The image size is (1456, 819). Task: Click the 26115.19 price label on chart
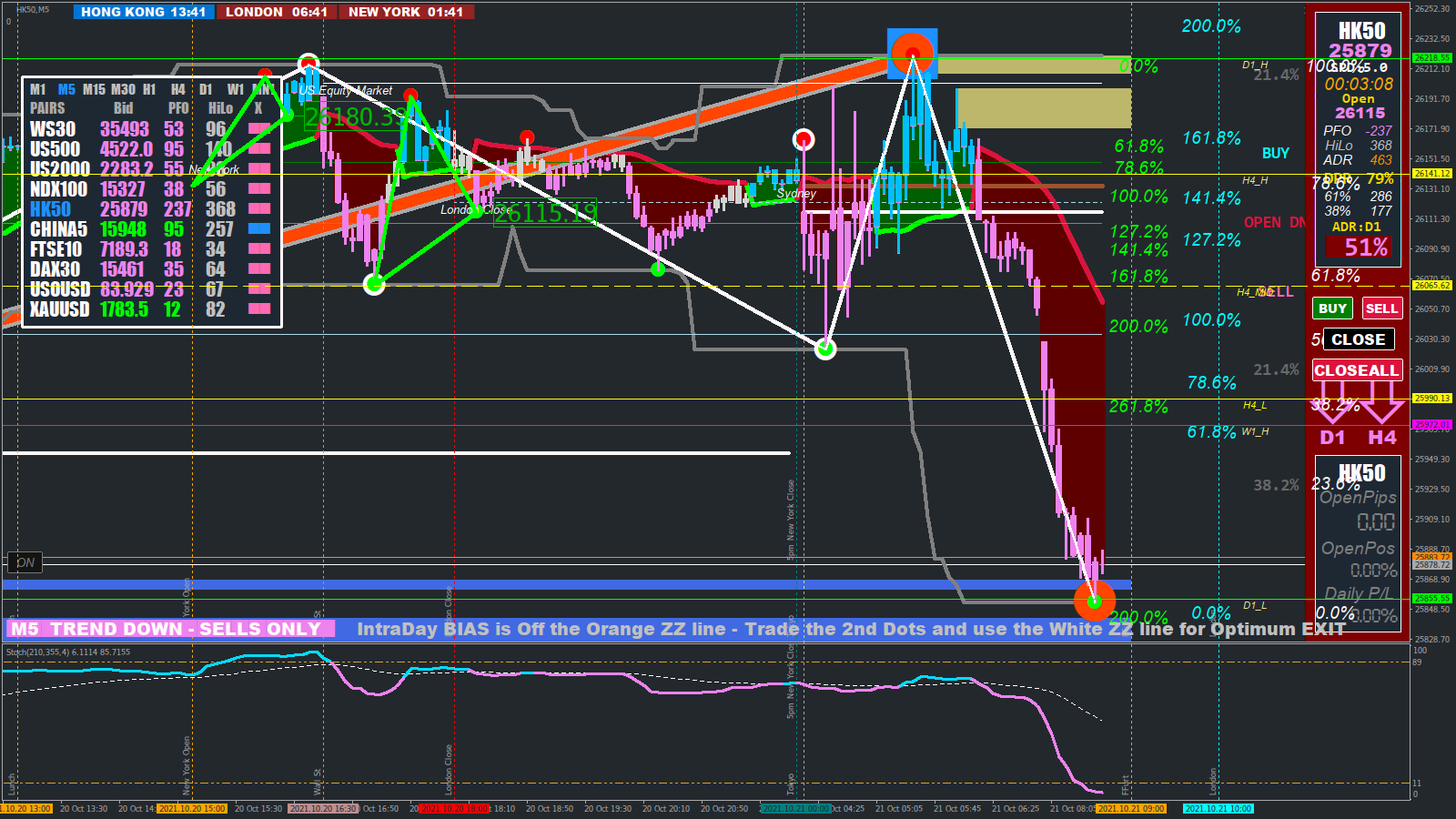click(x=545, y=213)
